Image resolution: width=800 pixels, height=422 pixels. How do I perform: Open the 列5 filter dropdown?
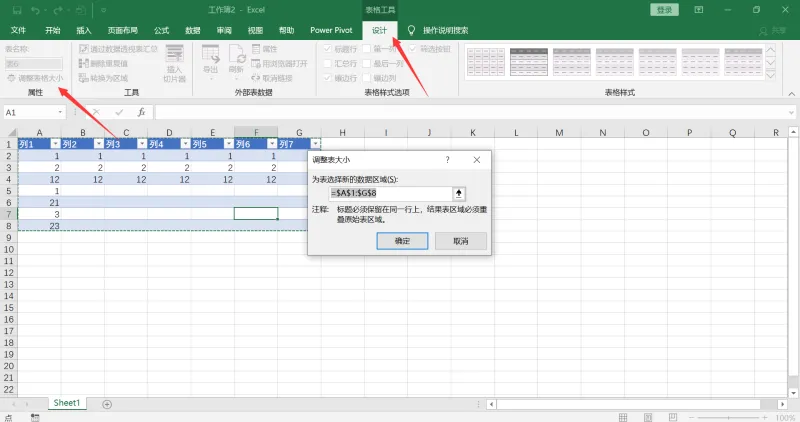click(229, 144)
